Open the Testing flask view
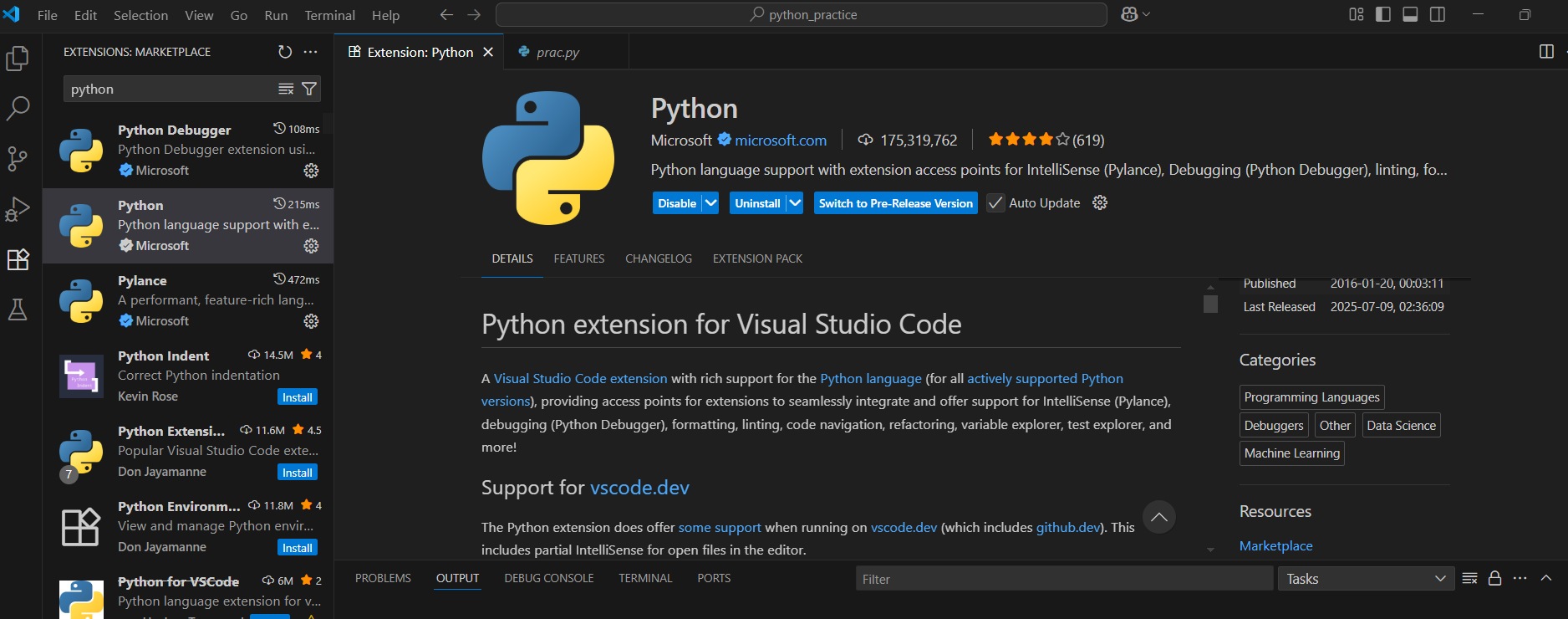 18,309
